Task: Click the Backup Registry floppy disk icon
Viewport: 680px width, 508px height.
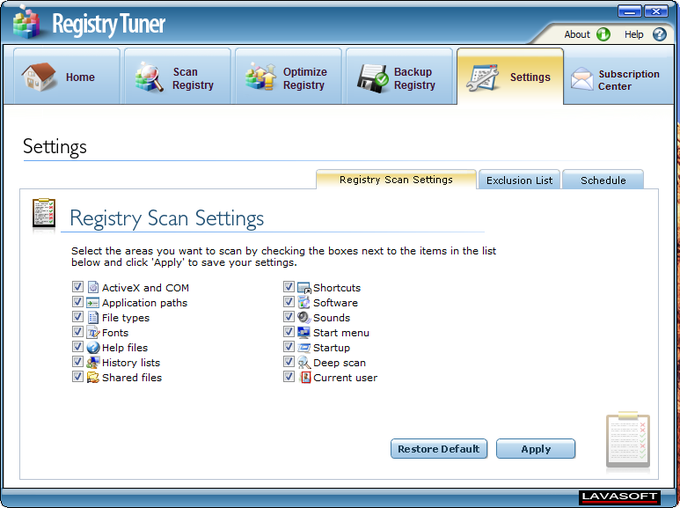Action: click(x=373, y=78)
